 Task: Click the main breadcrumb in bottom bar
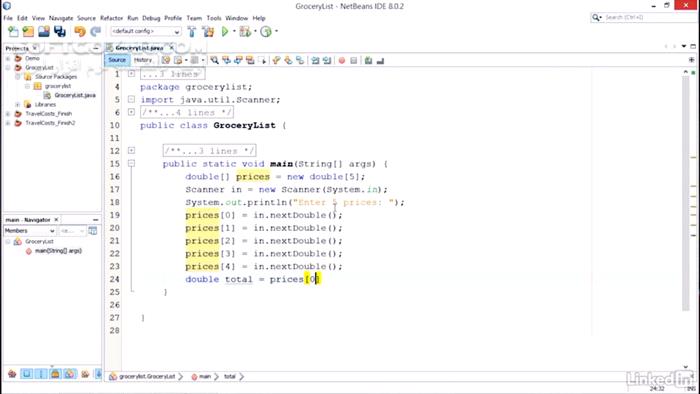[204, 377]
